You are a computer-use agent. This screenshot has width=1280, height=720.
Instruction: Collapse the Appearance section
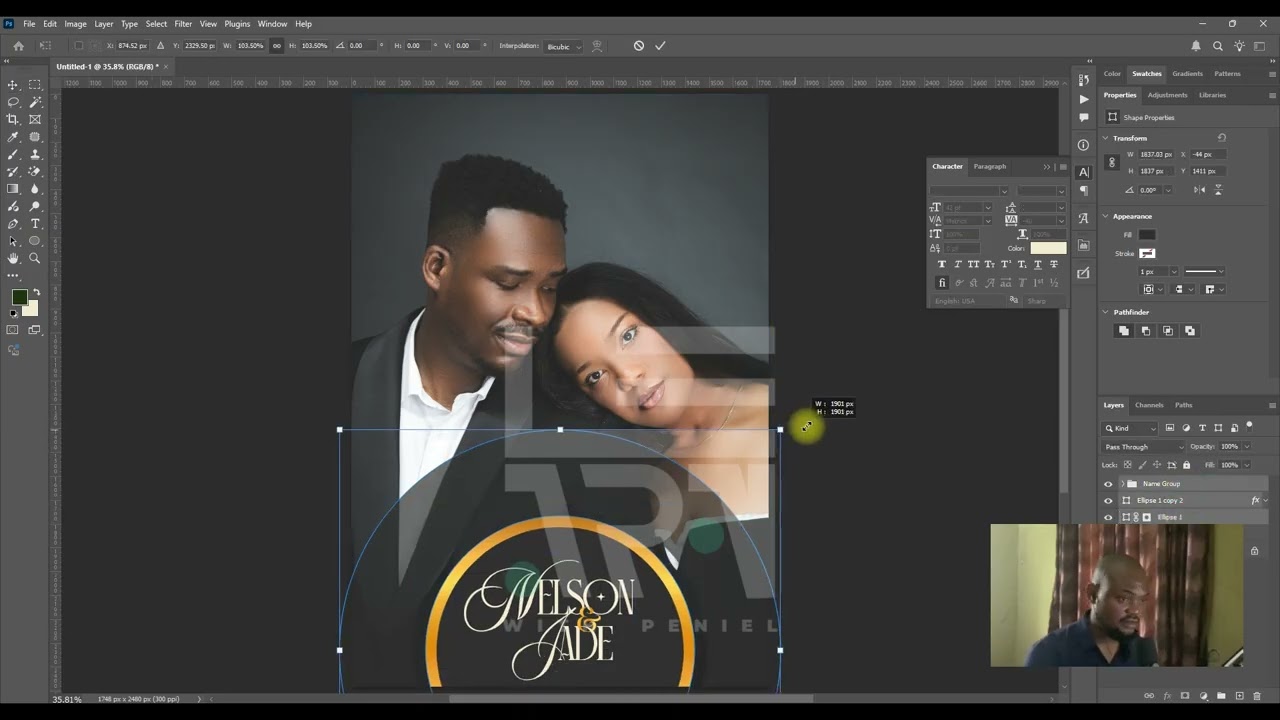(x=1106, y=216)
